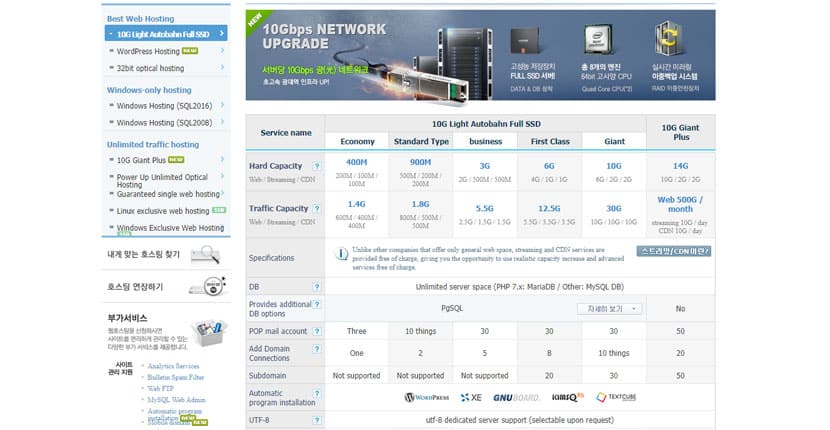Click the 10Gbps NETWORK UPGRADE banner
The height and width of the screenshot is (430, 830).
point(480,55)
